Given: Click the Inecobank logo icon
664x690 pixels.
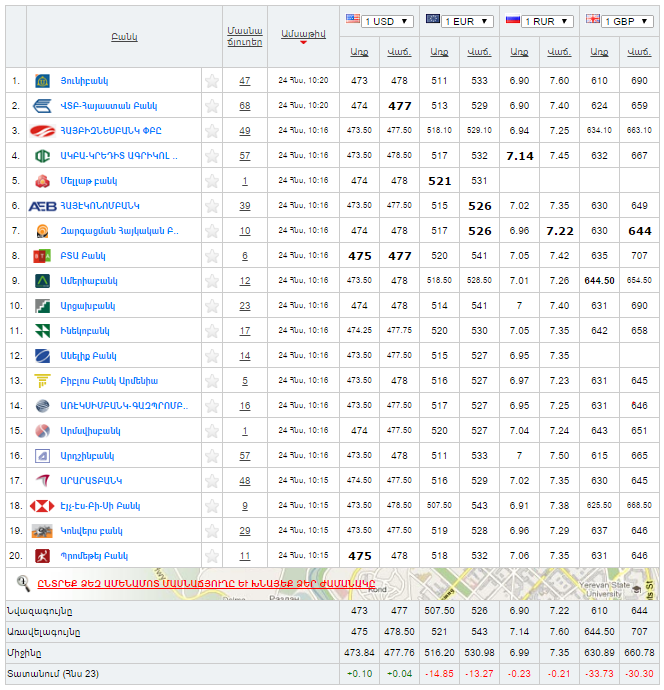Looking at the screenshot, I should (42, 331).
